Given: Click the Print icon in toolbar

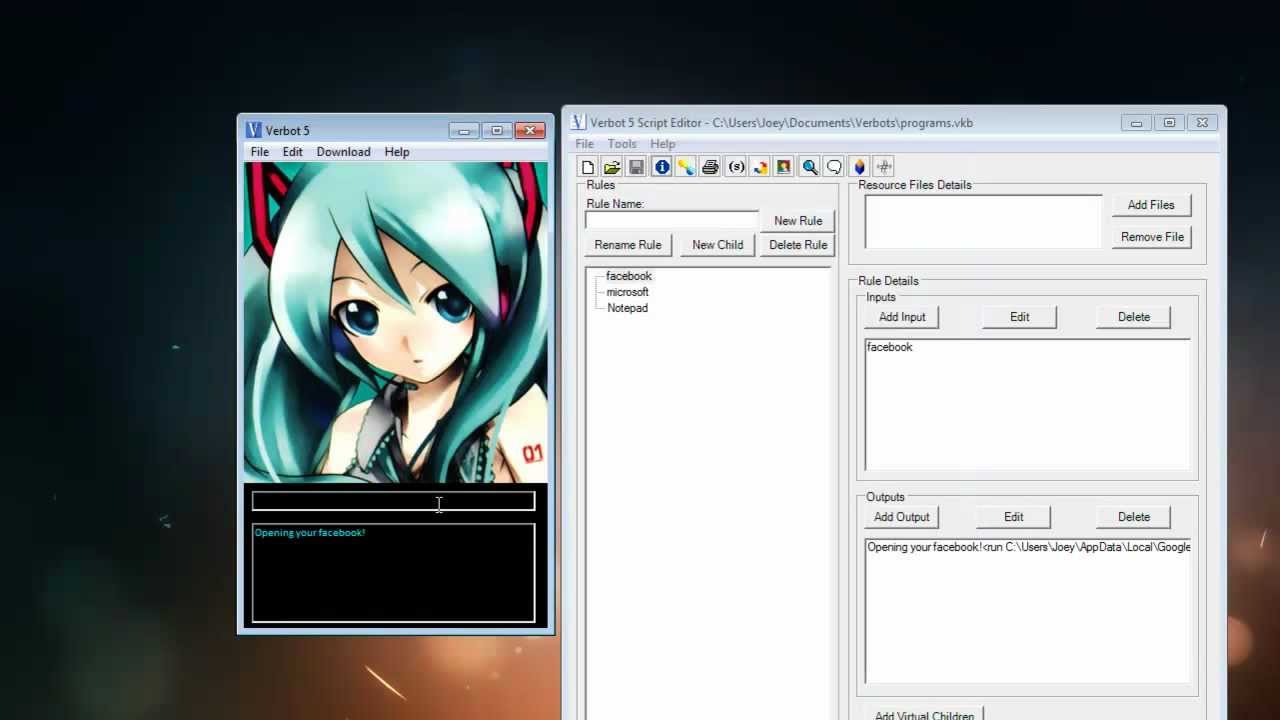Looking at the screenshot, I should pos(711,167).
